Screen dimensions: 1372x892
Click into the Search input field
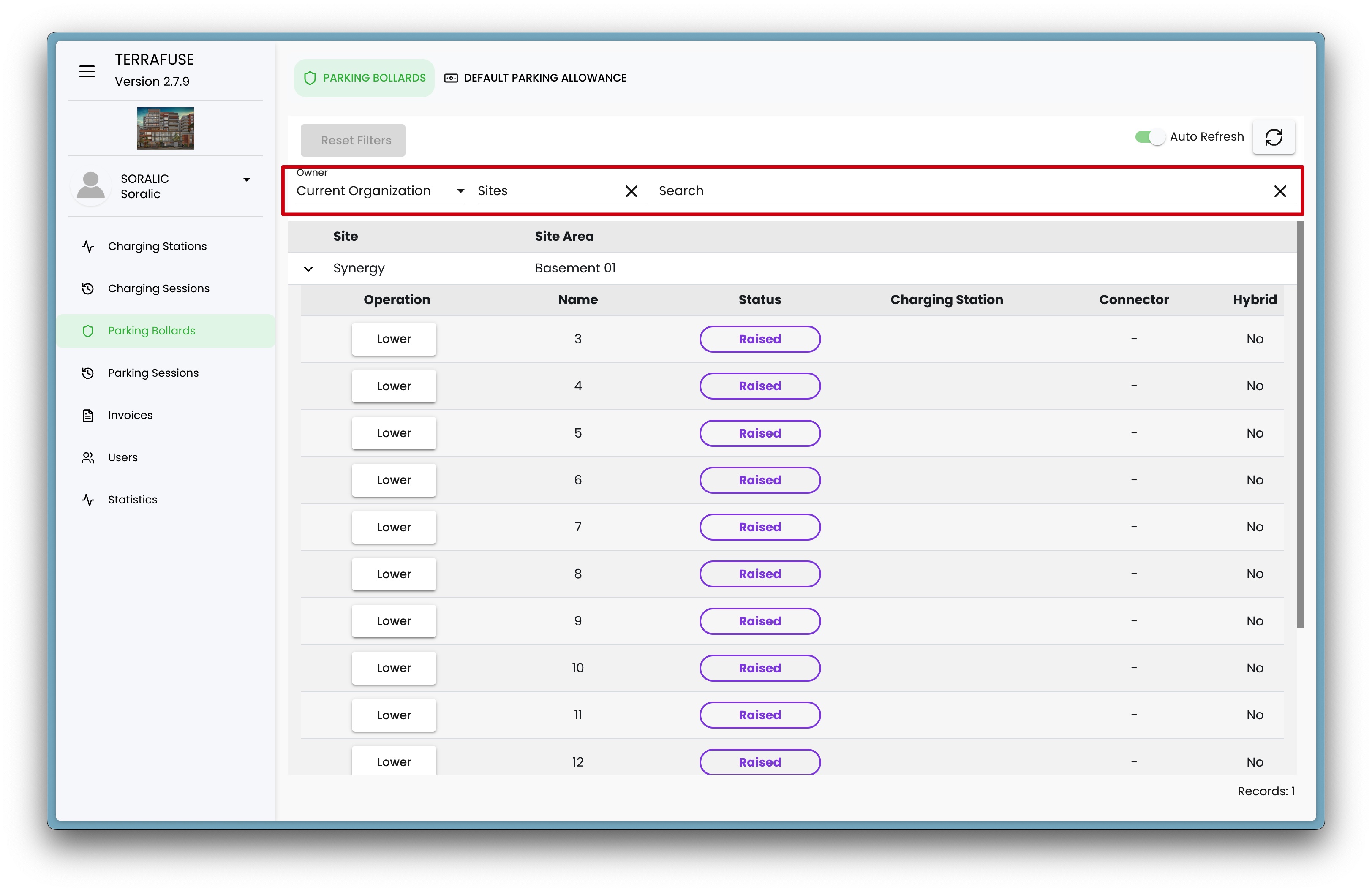coord(957,191)
